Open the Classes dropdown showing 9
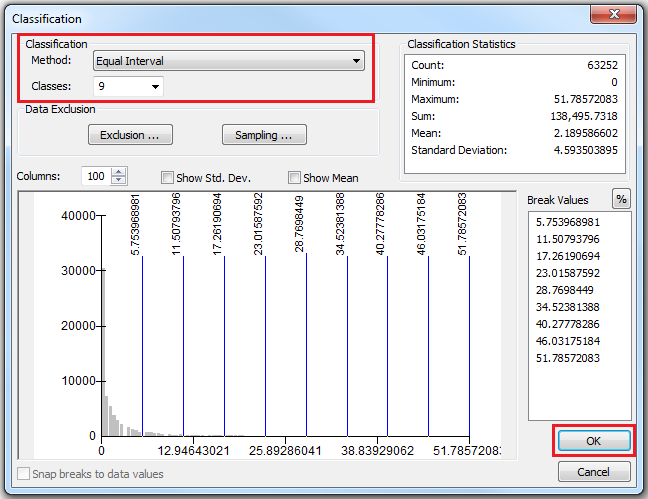 pyautogui.click(x=129, y=86)
